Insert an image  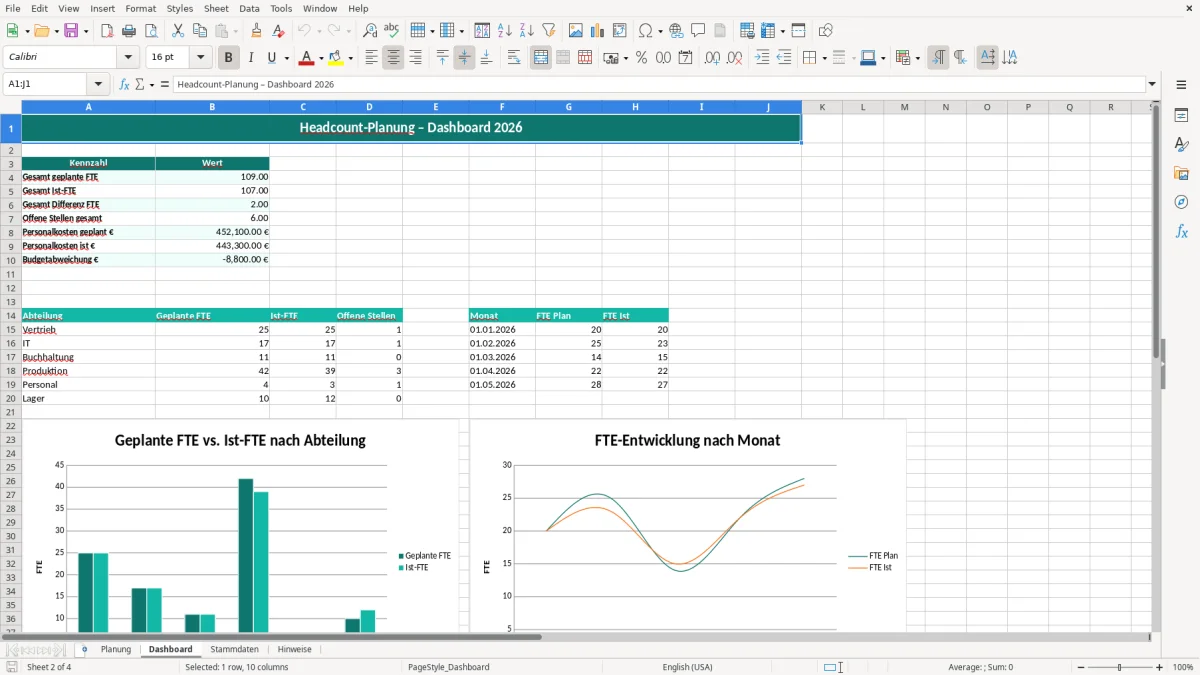575,31
